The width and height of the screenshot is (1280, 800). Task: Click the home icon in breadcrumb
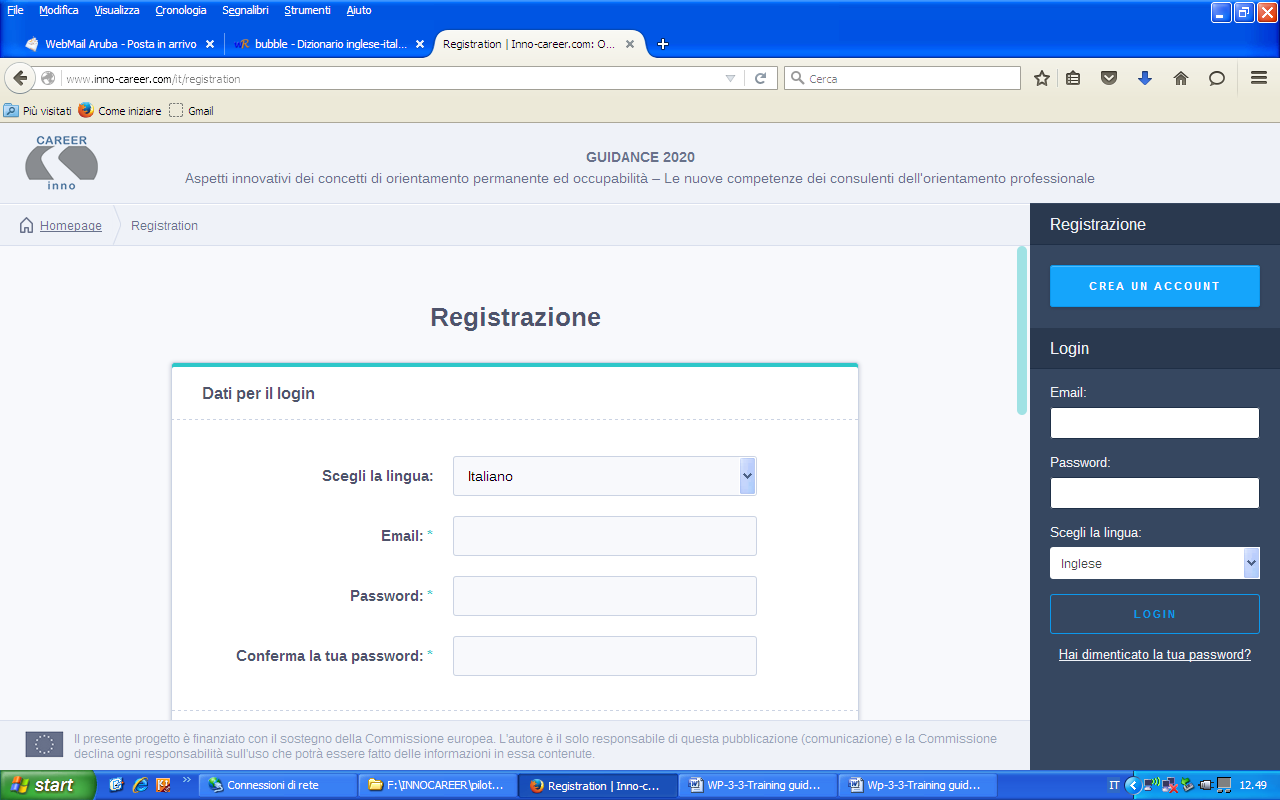pyautogui.click(x=27, y=225)
